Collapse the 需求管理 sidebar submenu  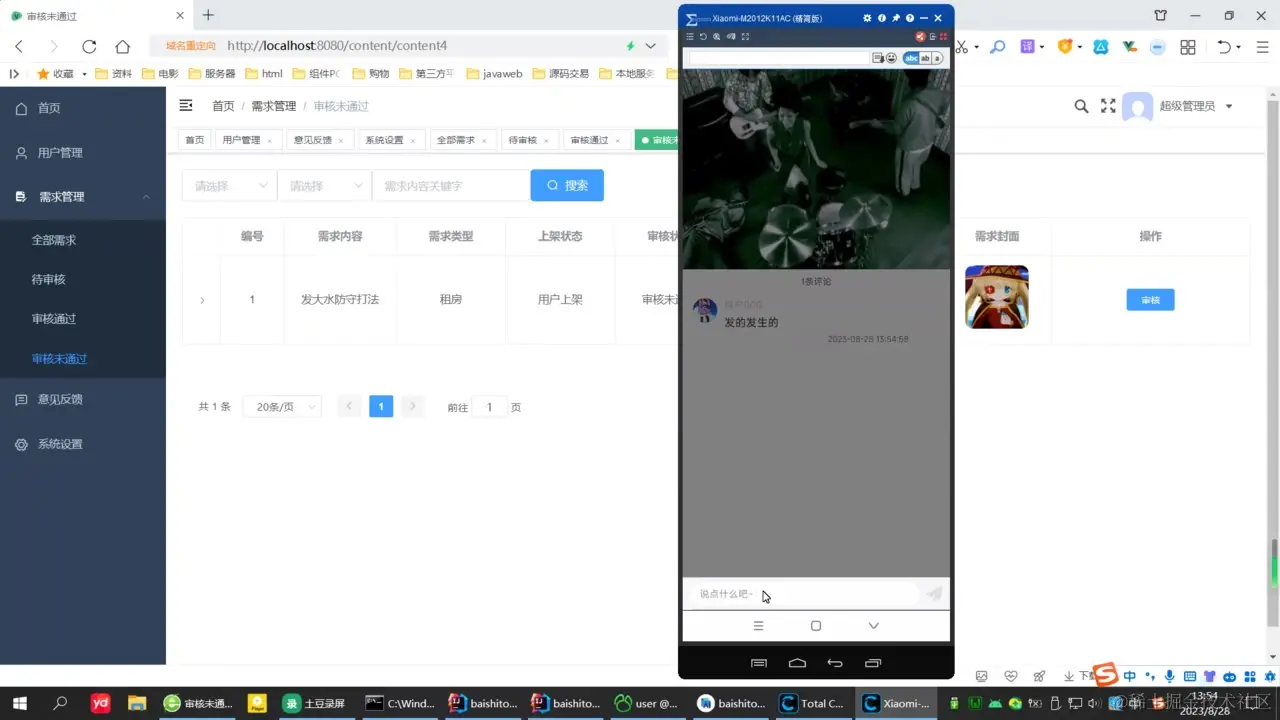(x=83, y=197)
